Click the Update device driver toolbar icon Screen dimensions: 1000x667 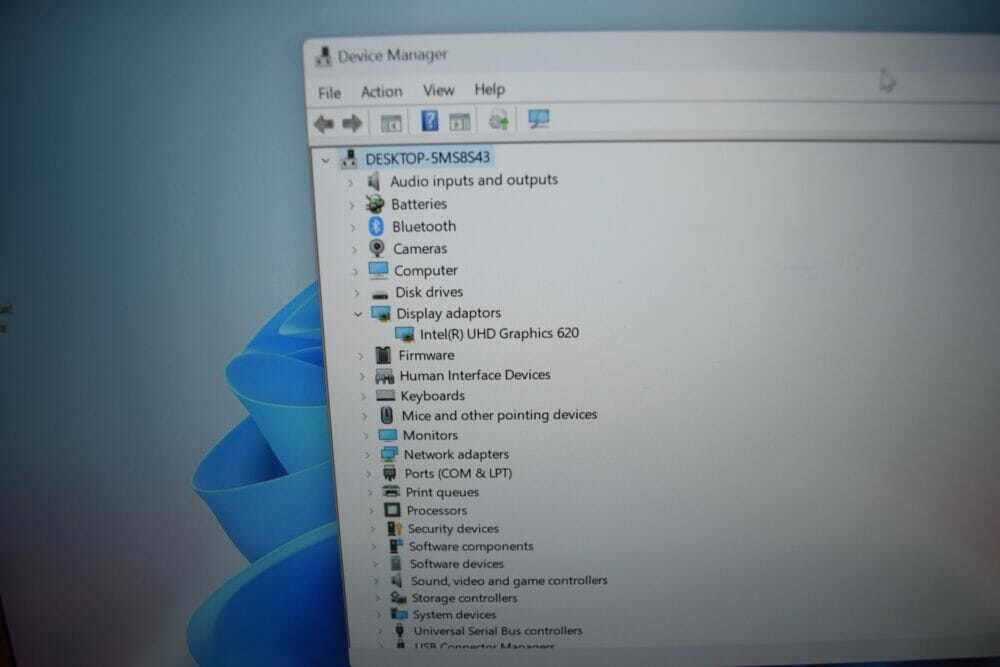(499, 120)
